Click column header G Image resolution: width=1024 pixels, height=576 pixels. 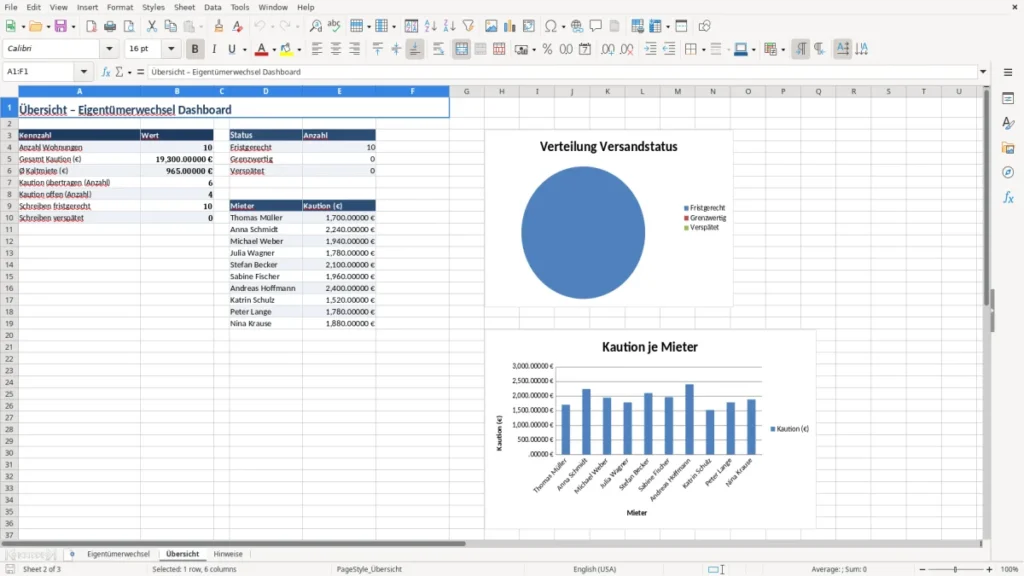466,91
